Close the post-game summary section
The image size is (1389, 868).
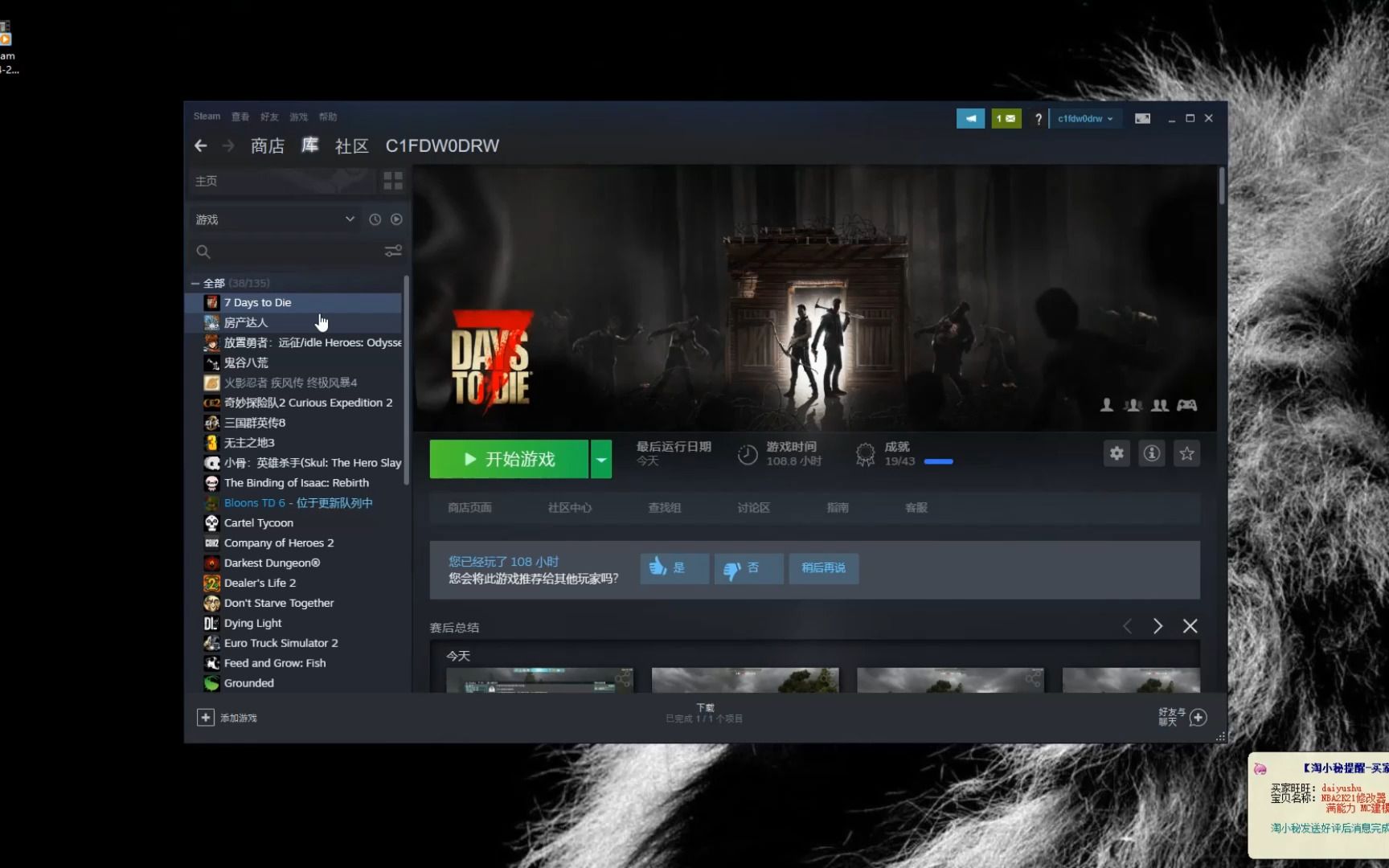coord(1190,626)
